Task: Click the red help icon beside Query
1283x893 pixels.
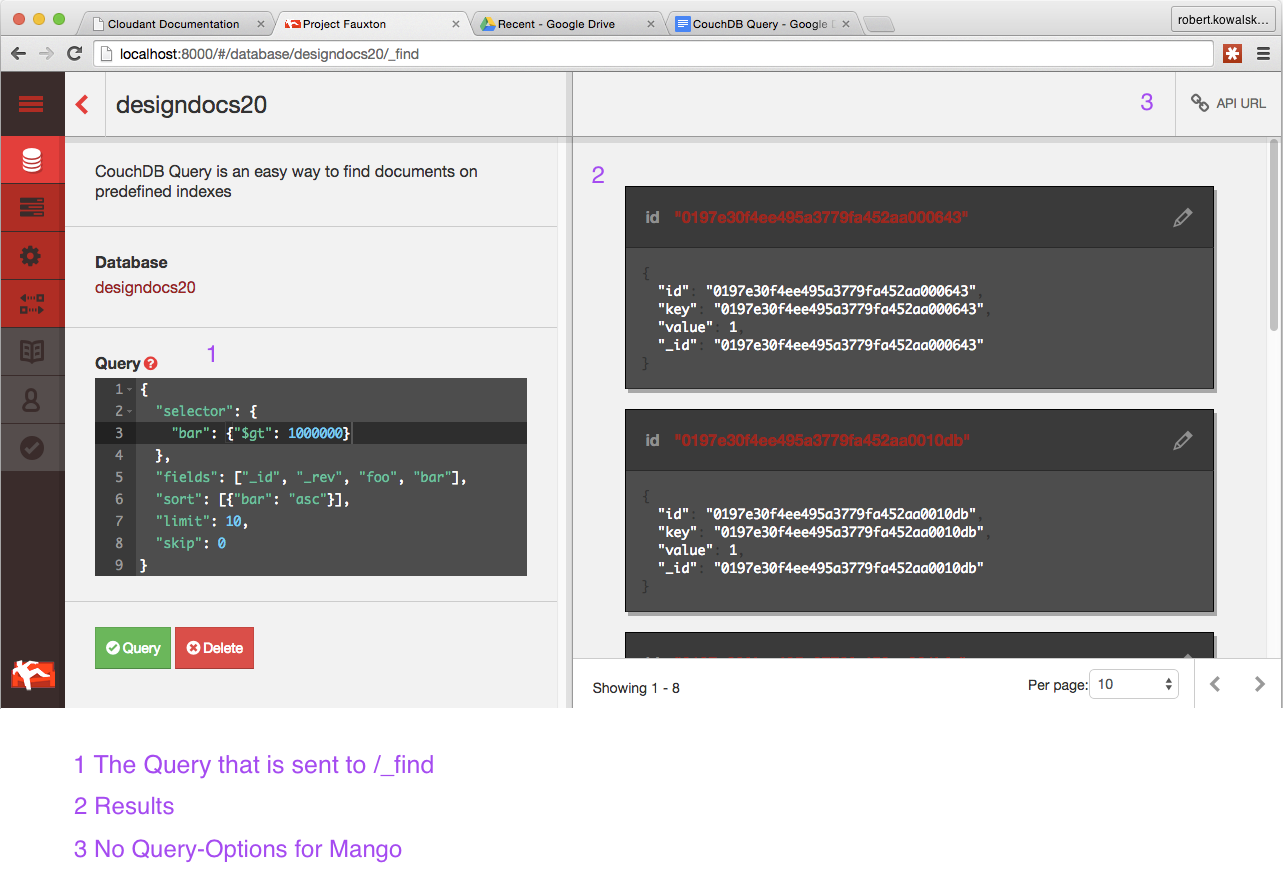Action: click(x=151, y=364)
